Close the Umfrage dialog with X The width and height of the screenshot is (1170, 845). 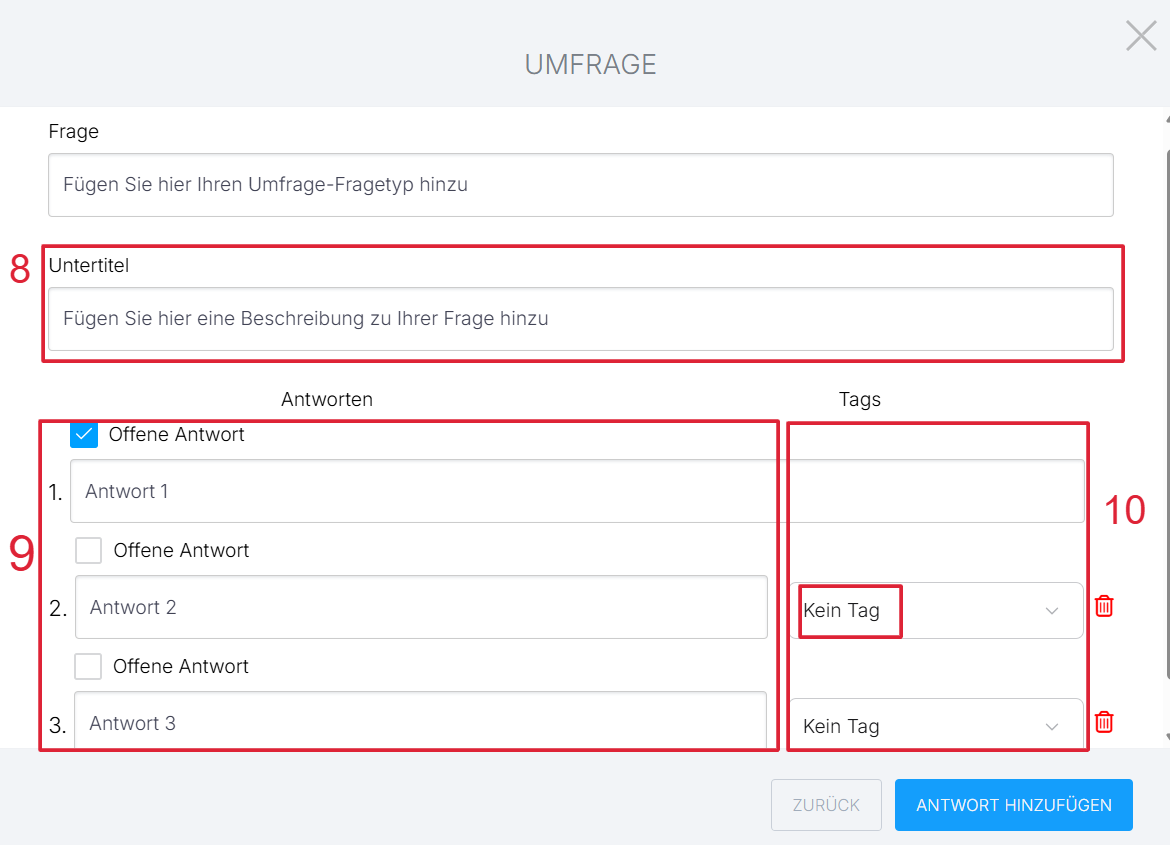click(x=1140, y=36)
